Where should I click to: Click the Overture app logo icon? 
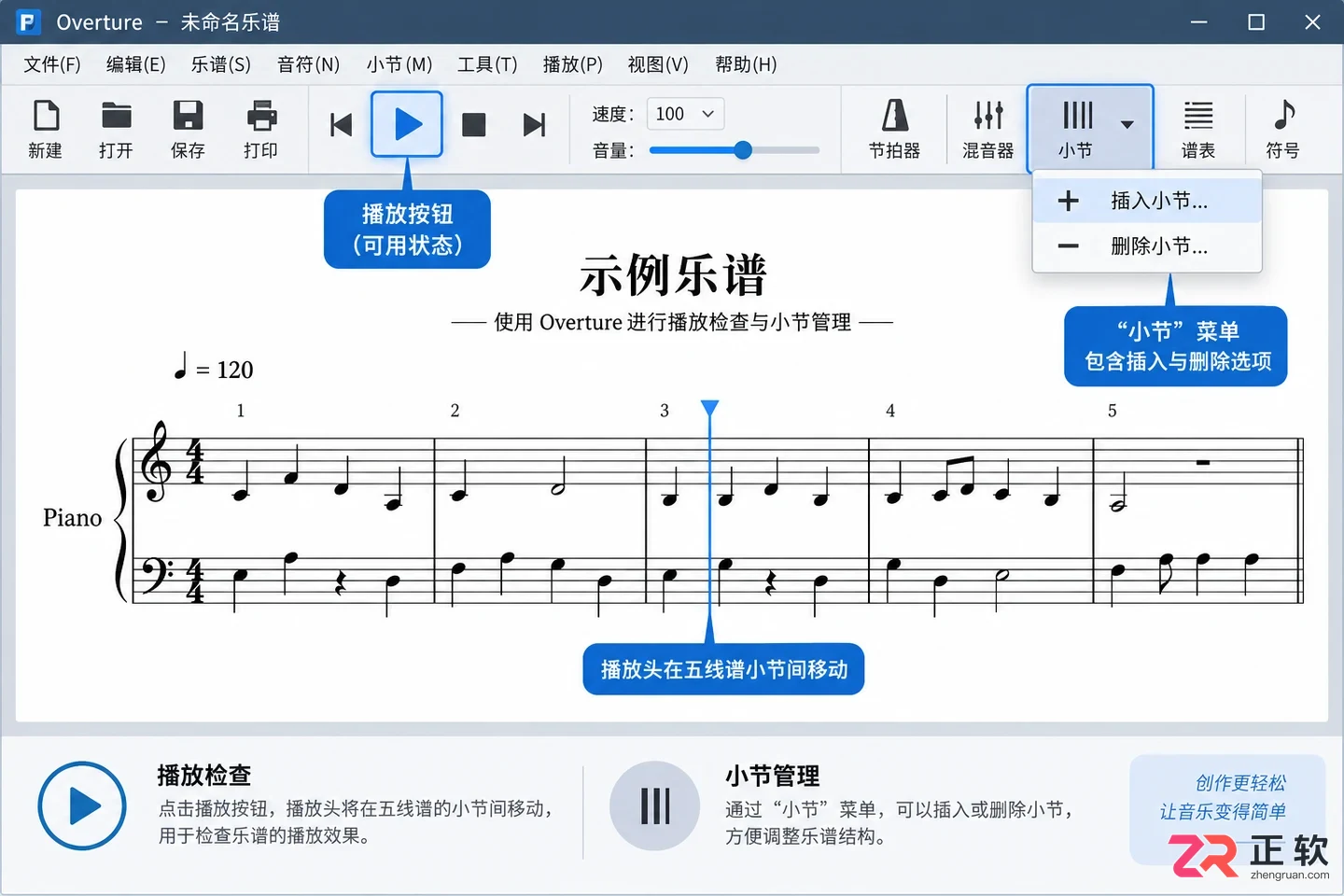click(x=29, y=21)
